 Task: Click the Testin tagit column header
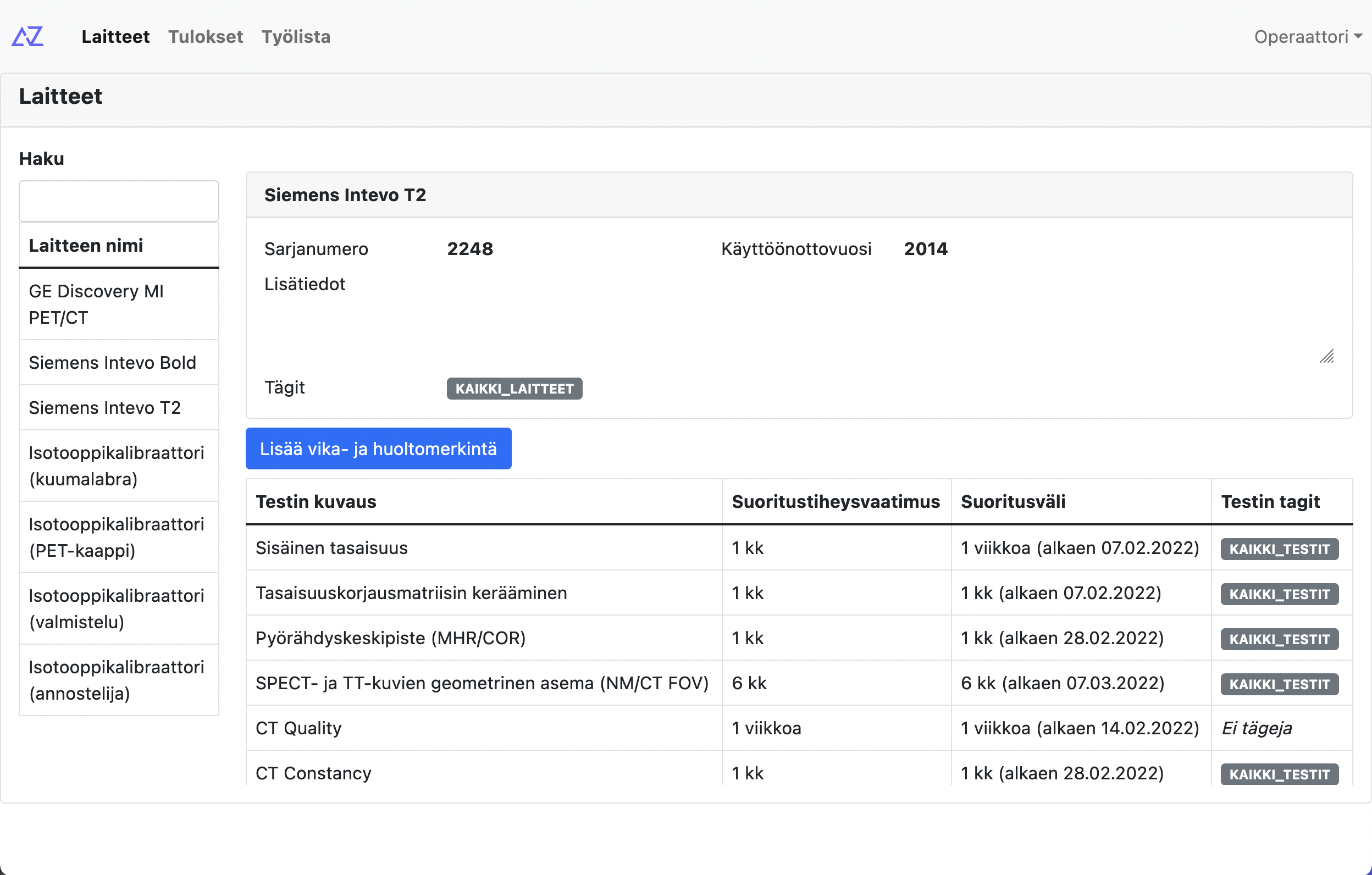click(1282, 501)
